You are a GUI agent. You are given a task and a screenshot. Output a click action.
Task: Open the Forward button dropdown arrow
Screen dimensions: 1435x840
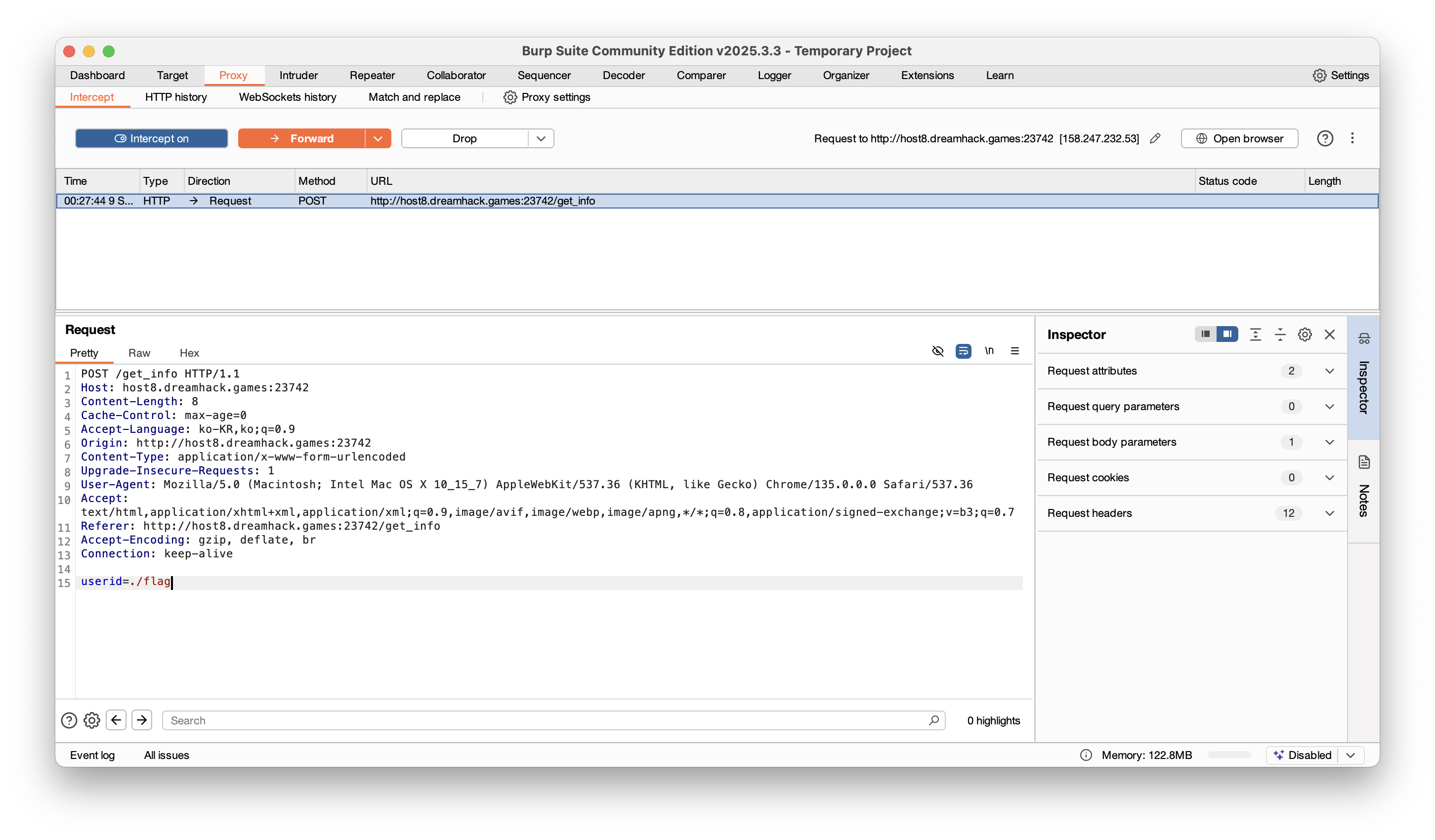[x=378, y=138]
